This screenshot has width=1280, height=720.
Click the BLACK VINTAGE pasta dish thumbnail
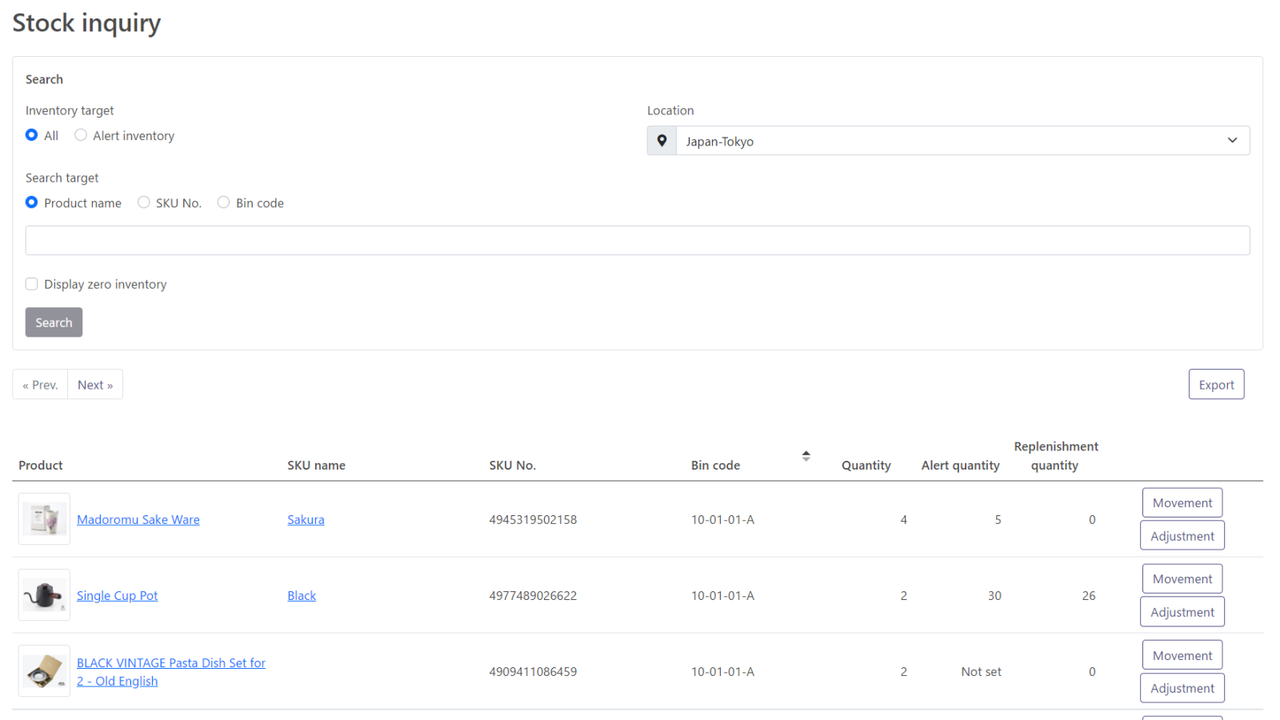[x=44, y=671]
